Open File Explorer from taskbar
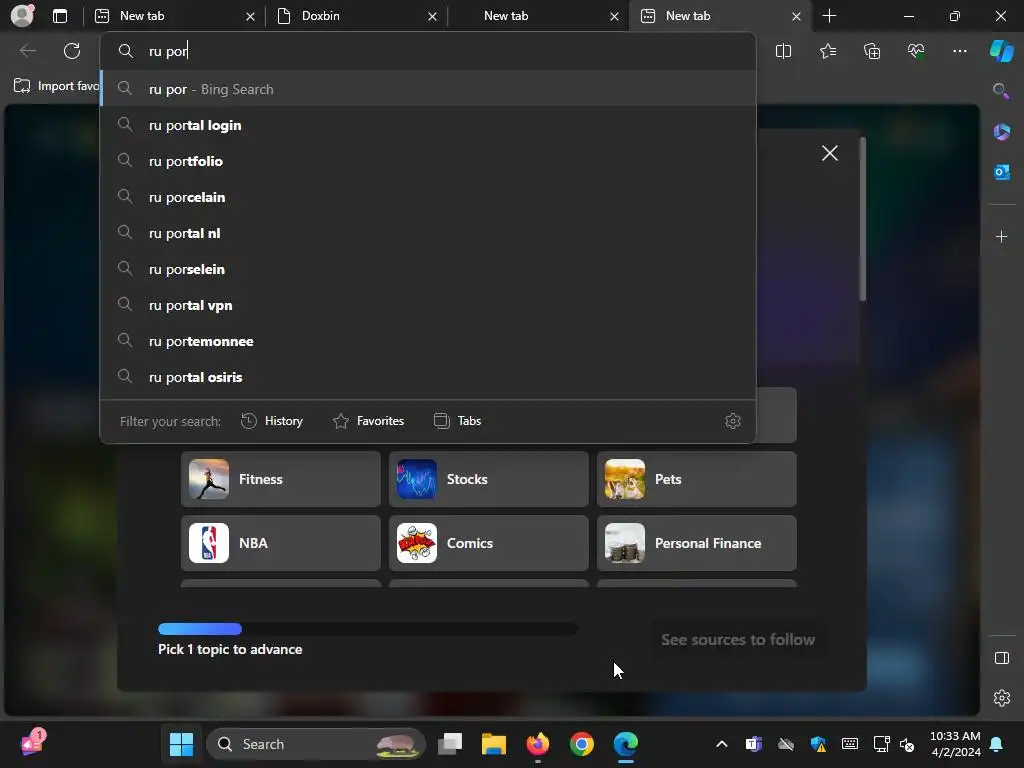 click(x=494, y=744)
